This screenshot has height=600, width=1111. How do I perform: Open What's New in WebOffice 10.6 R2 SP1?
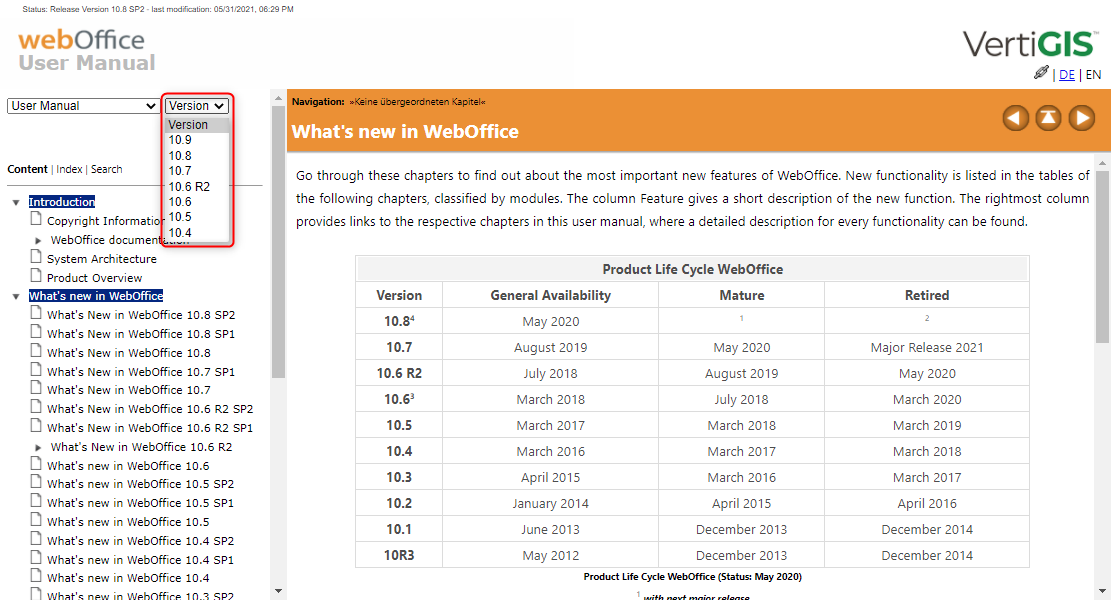click(x=150, y=428)
